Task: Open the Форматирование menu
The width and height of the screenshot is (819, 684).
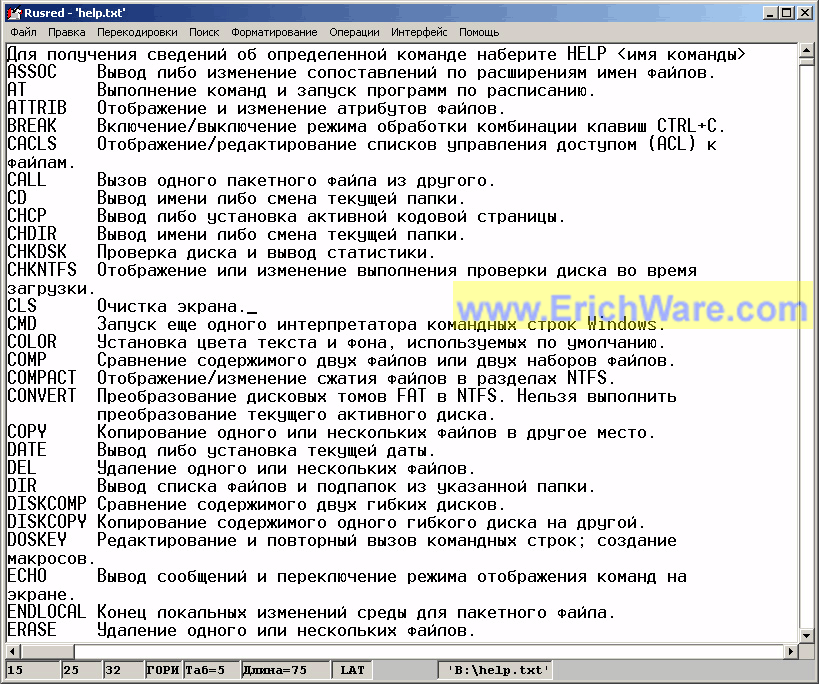Action: pyautogui.click(x=274, y=32)
